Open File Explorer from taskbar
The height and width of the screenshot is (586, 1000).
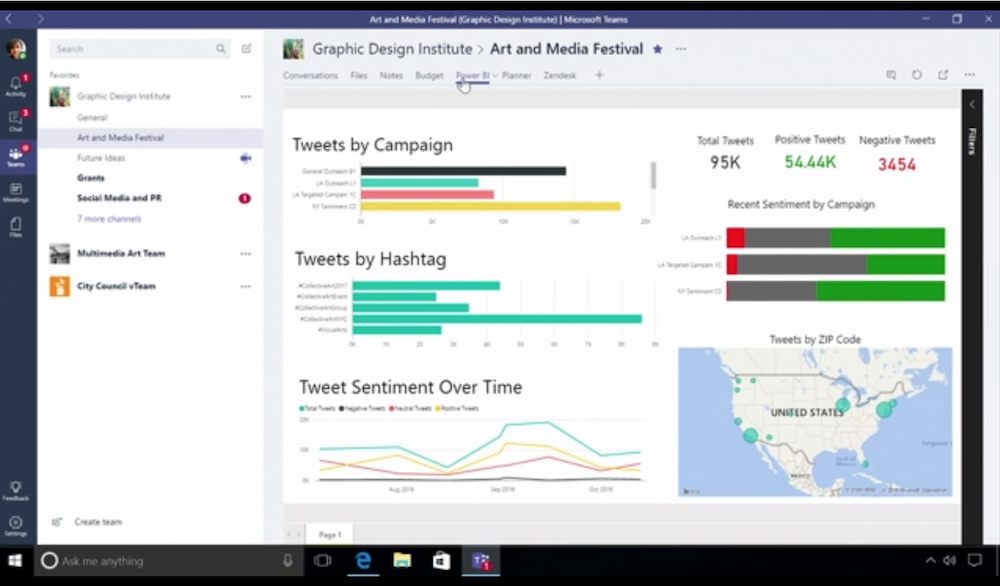click(402, 561)
